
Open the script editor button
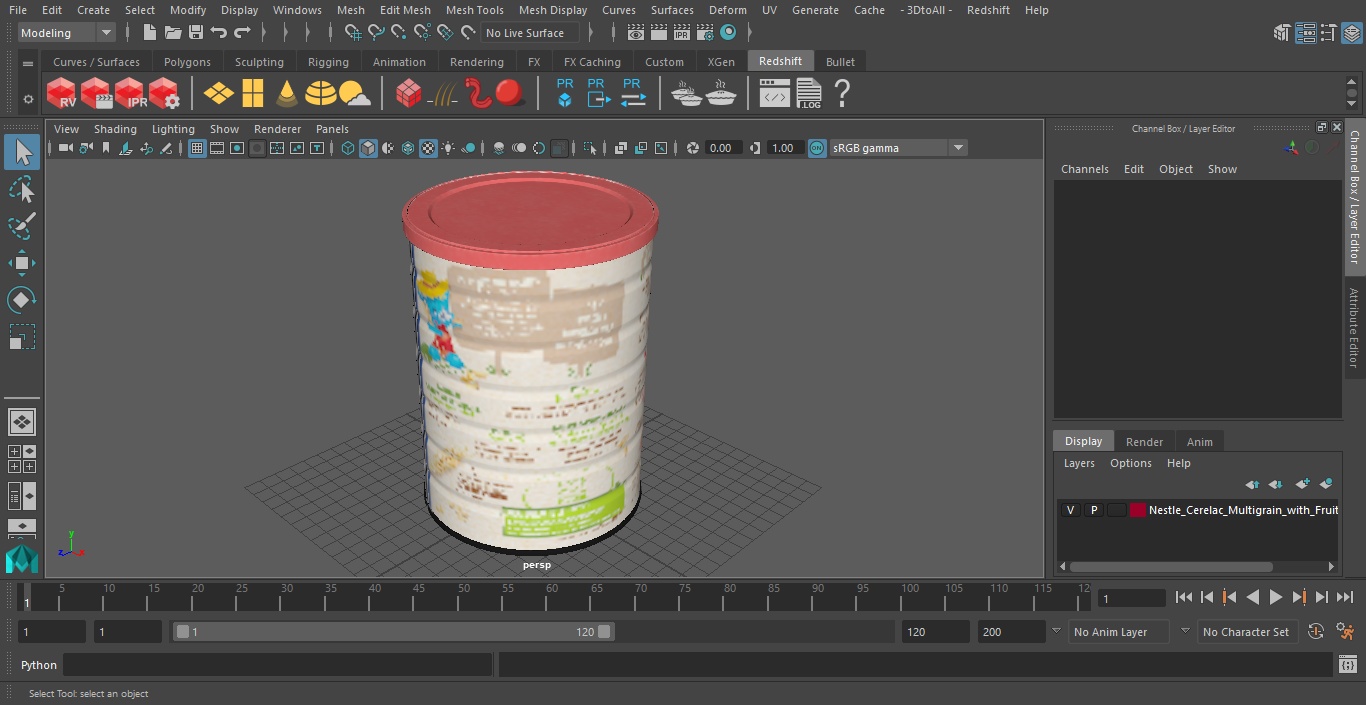pyautogui.click(x=1348, y=665)
